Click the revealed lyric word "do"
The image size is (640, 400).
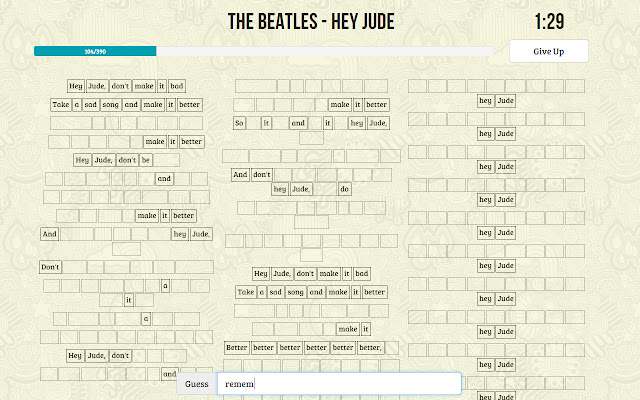tap(344, 189)
